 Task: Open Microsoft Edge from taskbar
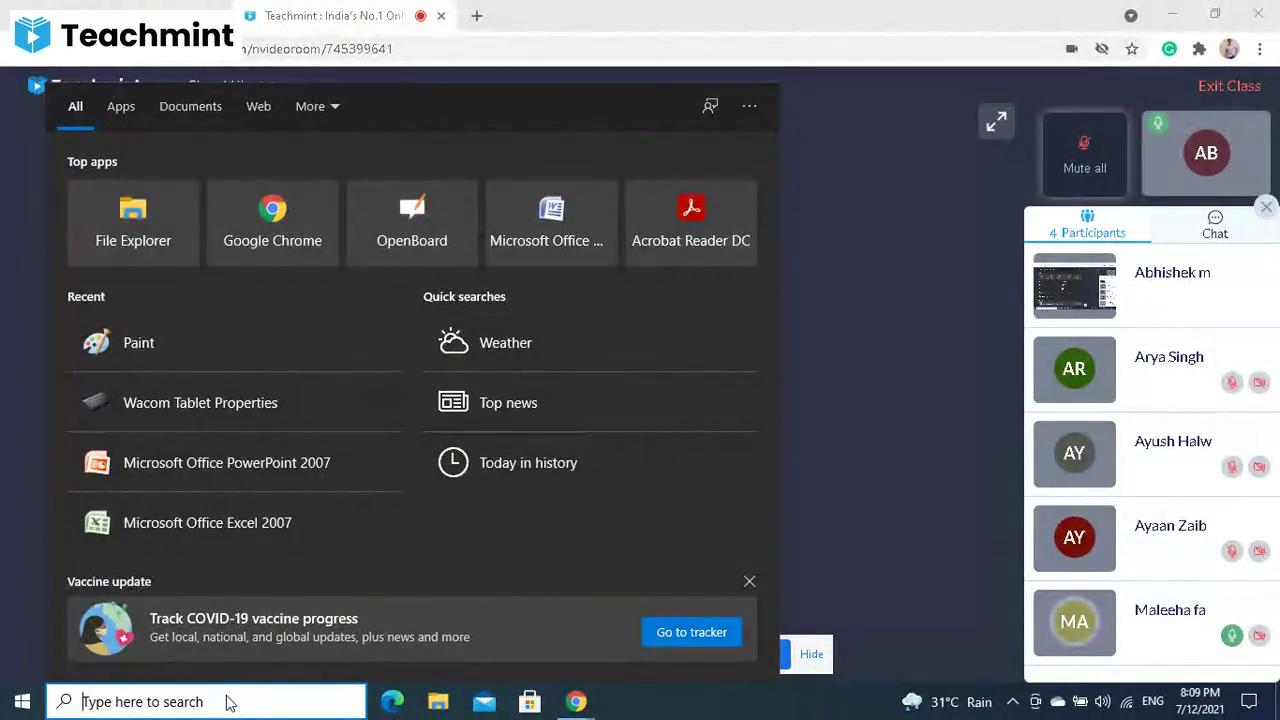point(392,701)
